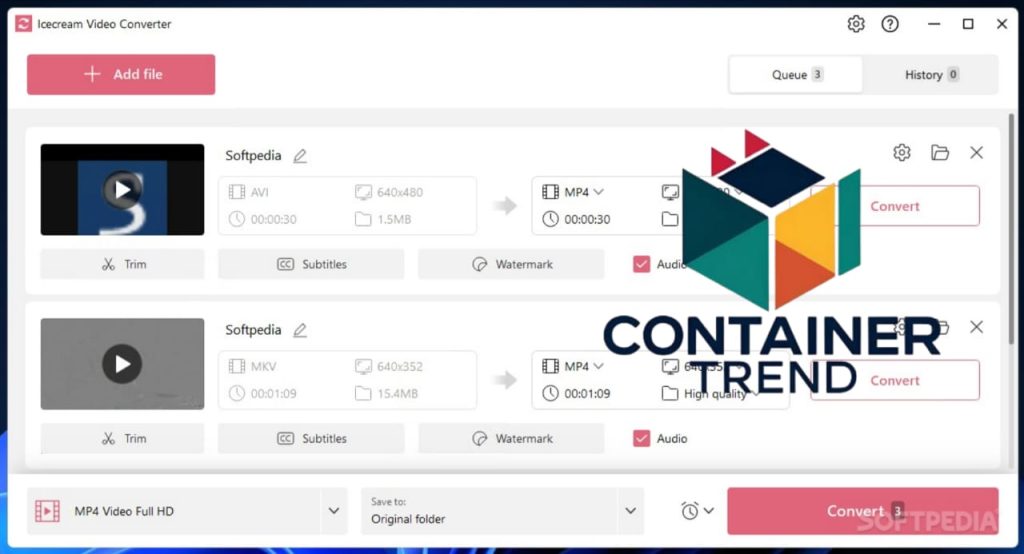Open Subtitles for the first AVI video
Viewport: 1024px width, 554px height.
[311, 265]
